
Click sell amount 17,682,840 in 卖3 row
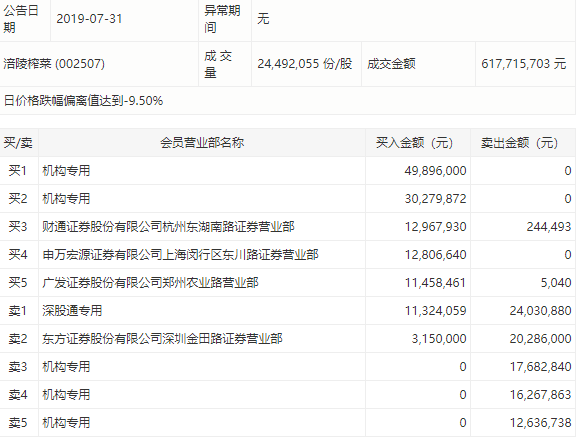tap(540, 367)
